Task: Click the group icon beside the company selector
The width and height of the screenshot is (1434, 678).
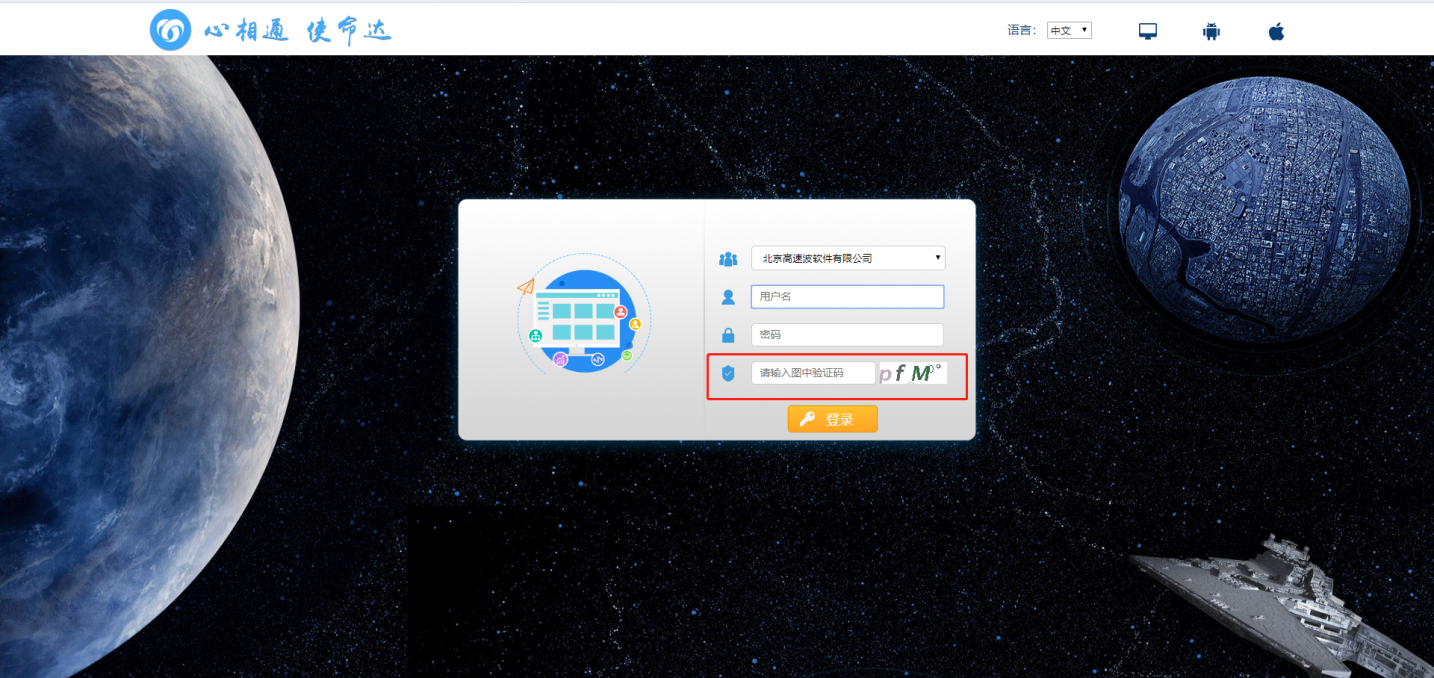Action: pyautogui.click(x=728, y=259)
